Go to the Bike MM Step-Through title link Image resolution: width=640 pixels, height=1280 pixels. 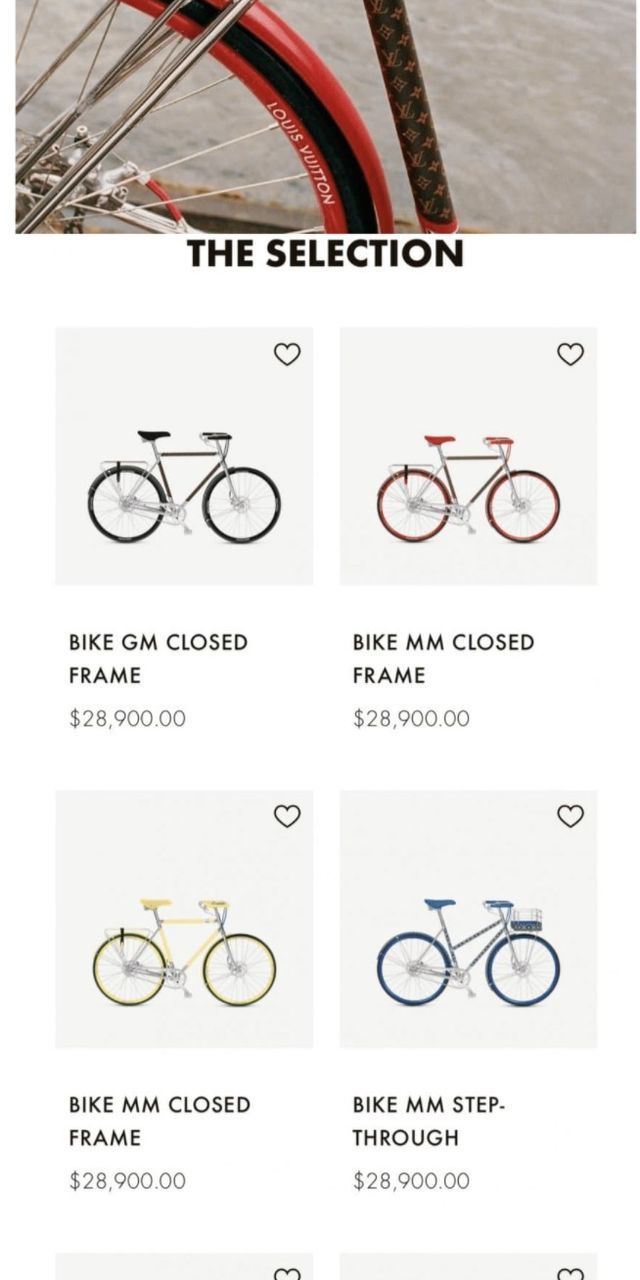pos(428,1120)
